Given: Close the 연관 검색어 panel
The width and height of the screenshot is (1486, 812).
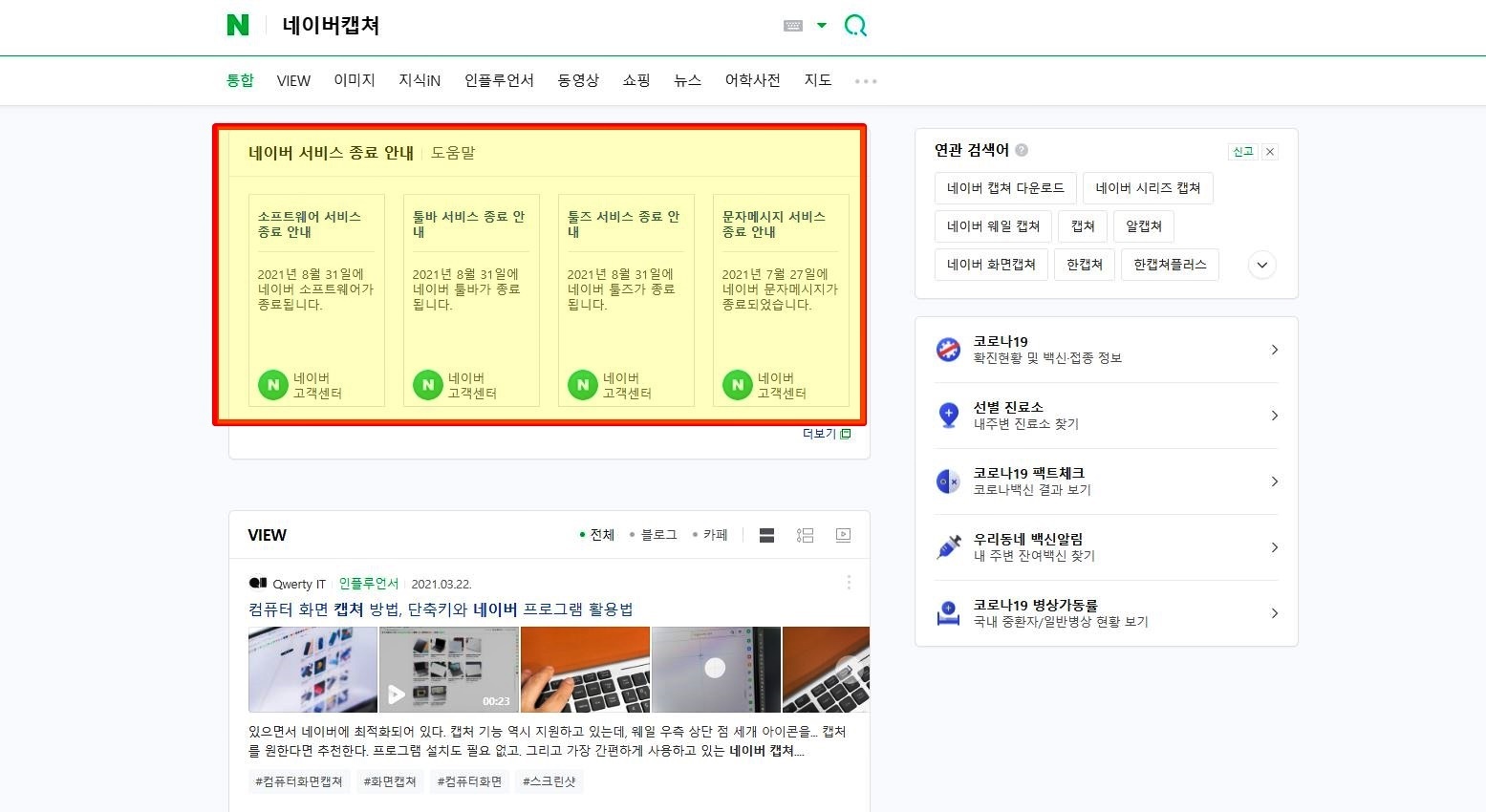Looking at the screenshot, I should coord(1270,152).
